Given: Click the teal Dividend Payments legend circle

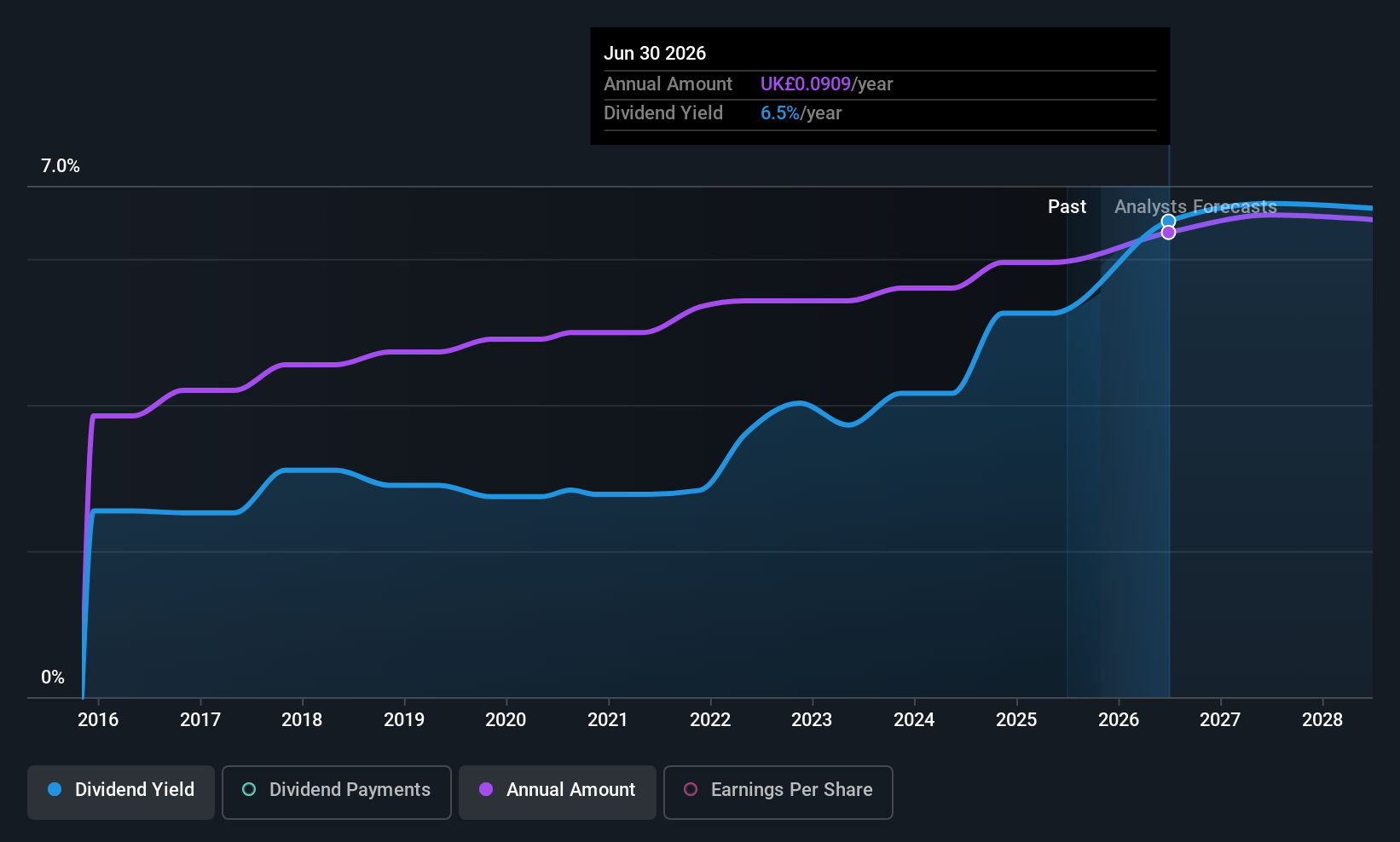Looking at the screenshot, I should (249, 790).
